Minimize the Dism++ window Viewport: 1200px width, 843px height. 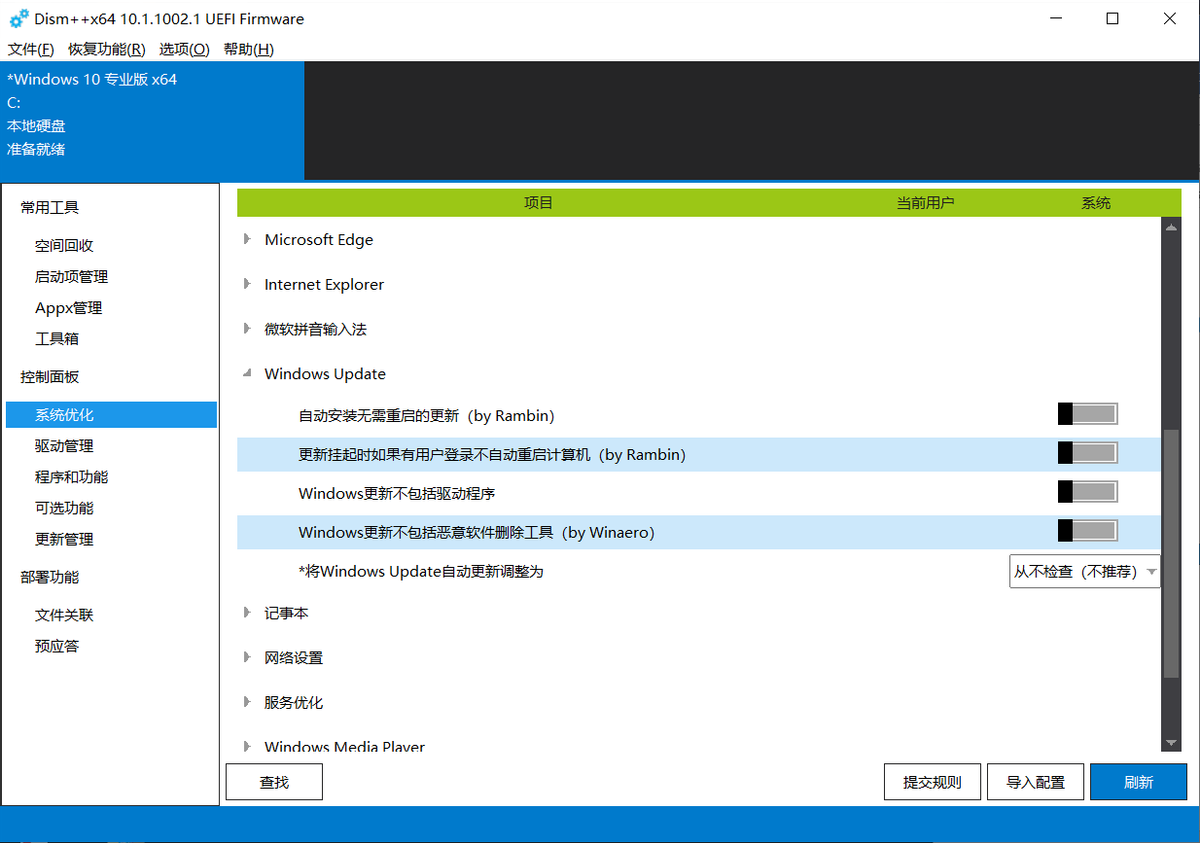coord(1055,19)
